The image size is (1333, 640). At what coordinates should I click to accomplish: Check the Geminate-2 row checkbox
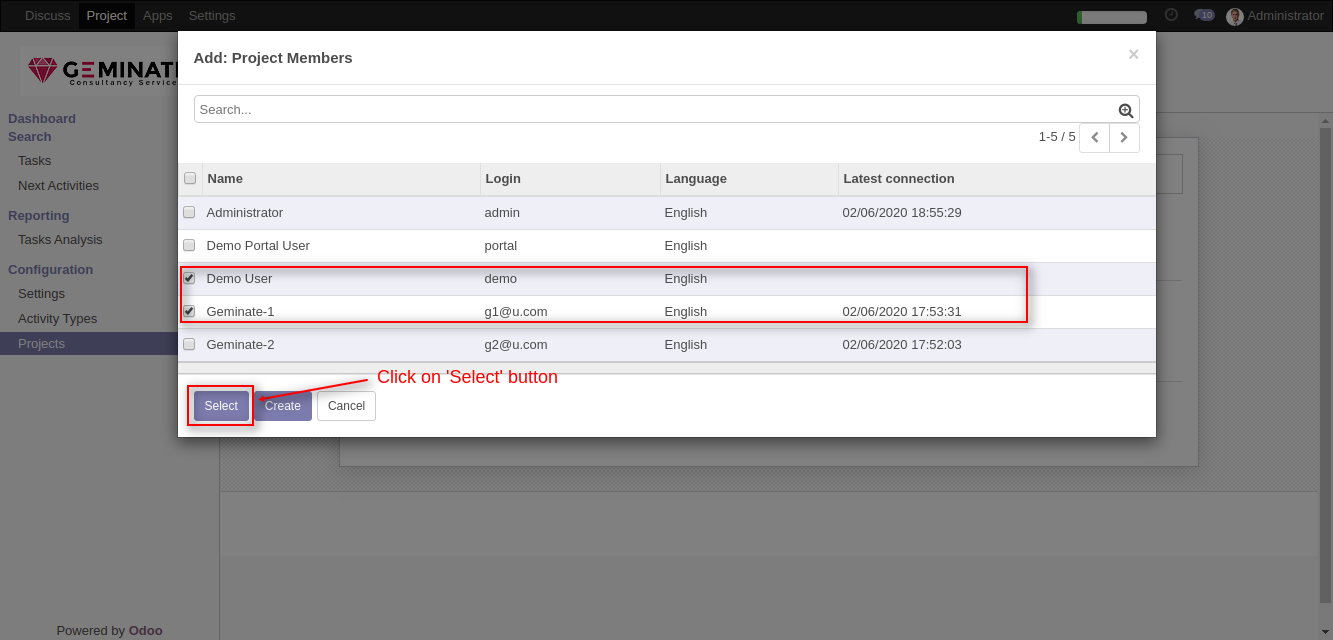point(189,344)
